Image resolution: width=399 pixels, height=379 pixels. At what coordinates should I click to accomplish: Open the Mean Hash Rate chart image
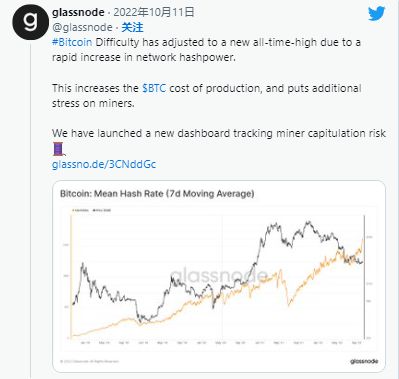[x=219, y=276]
